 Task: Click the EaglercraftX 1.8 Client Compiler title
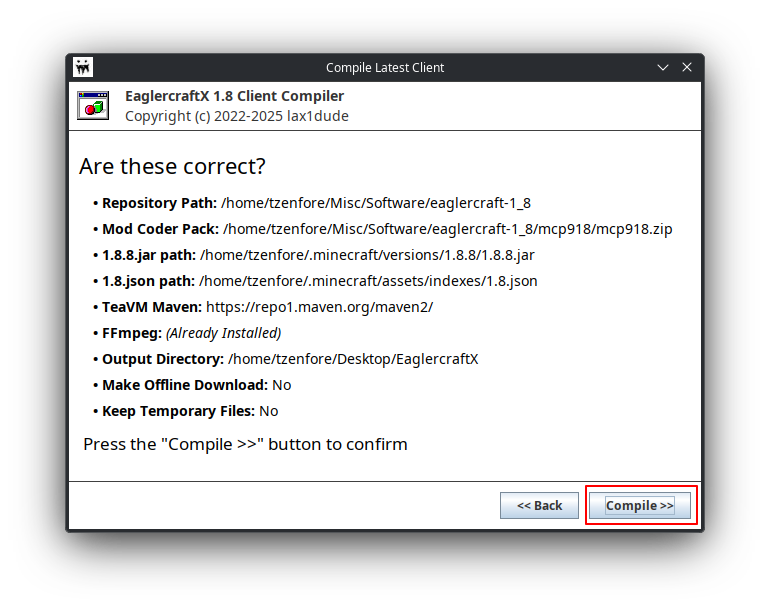235,96
